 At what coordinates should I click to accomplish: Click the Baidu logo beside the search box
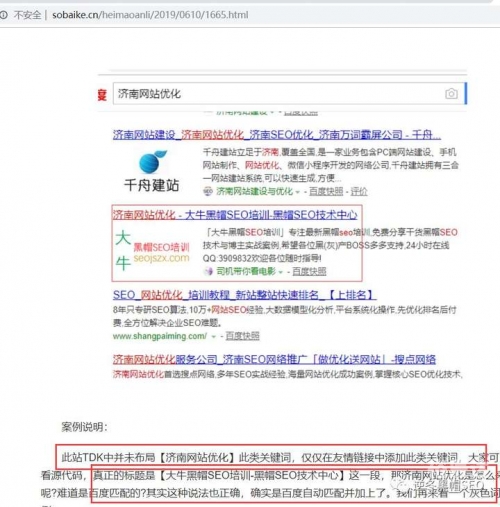(x=102, y=95)
